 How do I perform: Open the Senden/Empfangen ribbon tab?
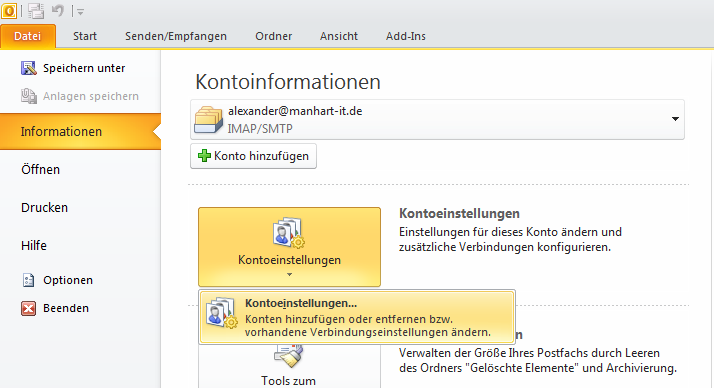pos(176,36)
